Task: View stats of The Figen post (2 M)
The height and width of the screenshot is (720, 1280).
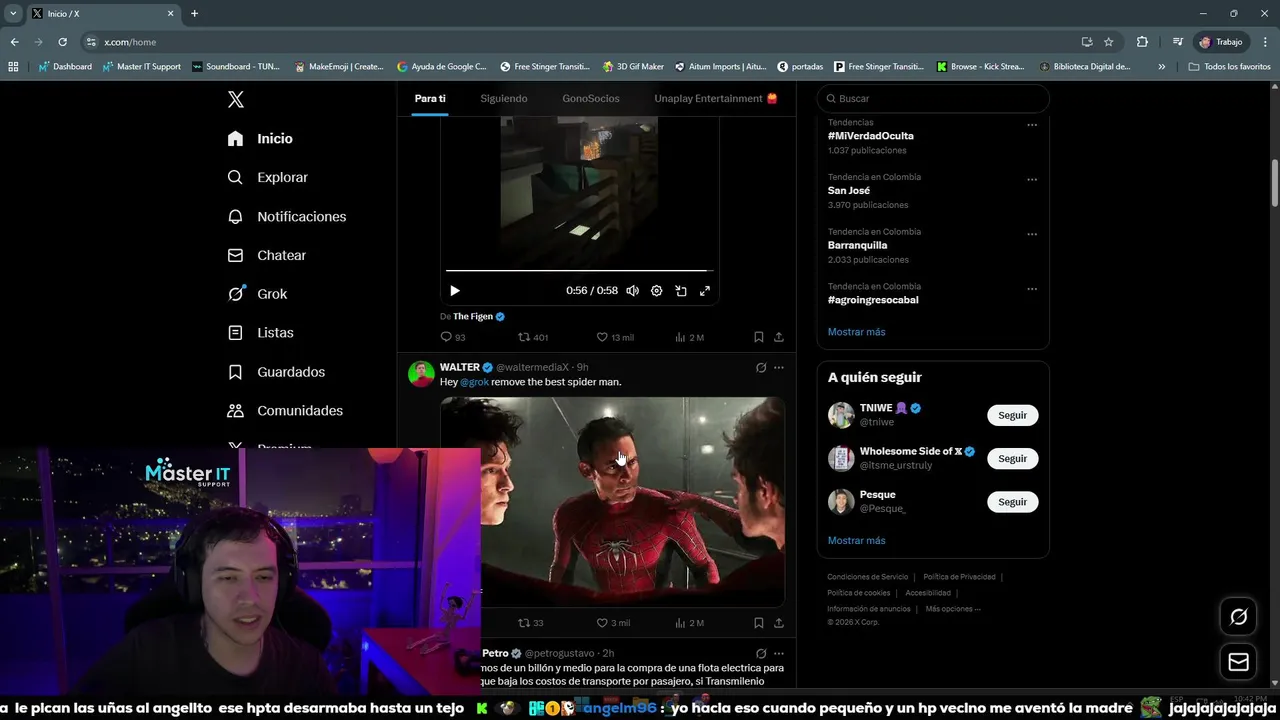Action: tap(690, 337)
